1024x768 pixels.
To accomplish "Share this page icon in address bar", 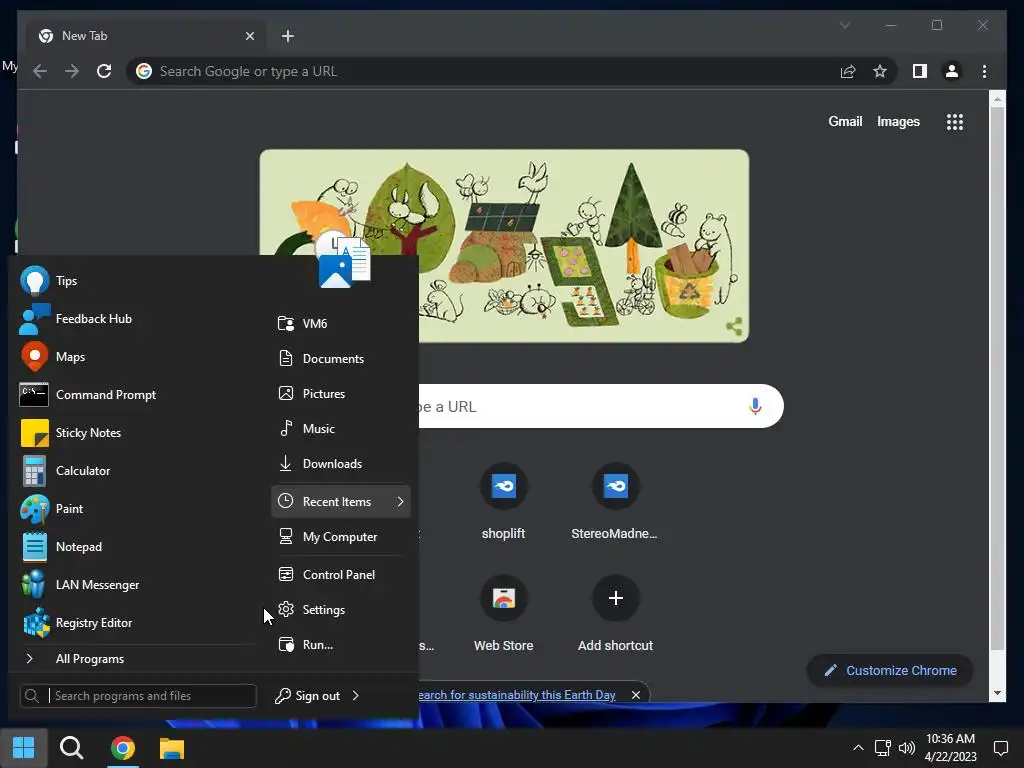I will tap(848, 71).
